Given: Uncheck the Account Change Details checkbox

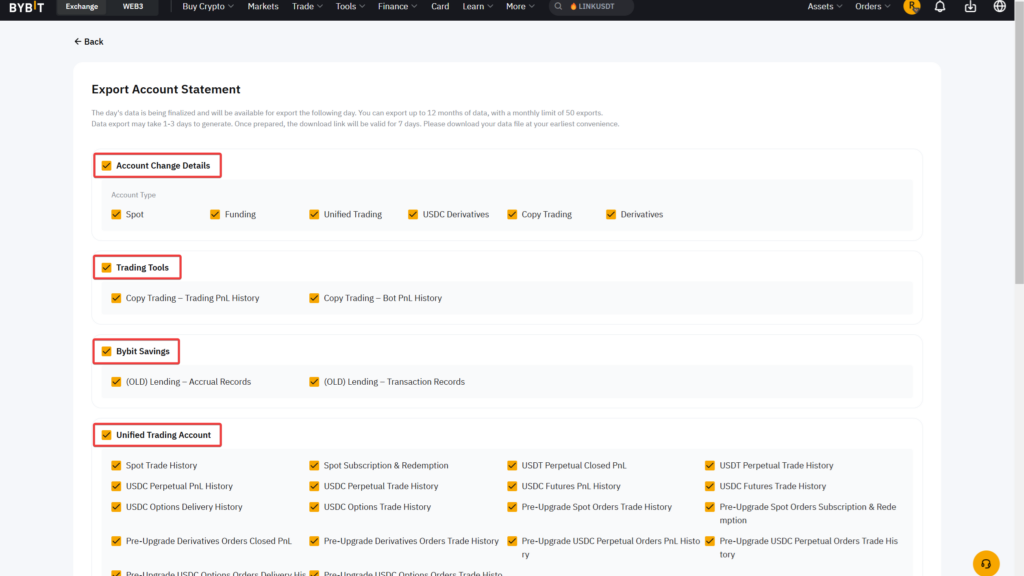Looking at the screenshot, I should (106, 166).
